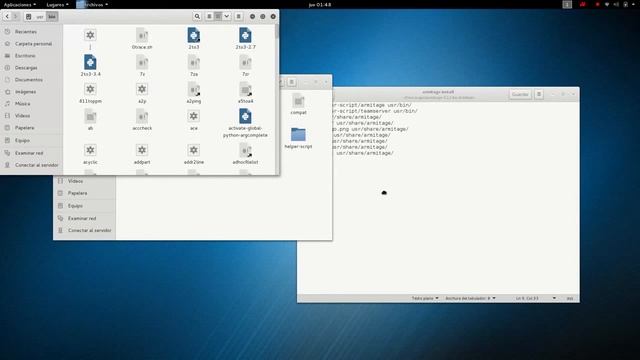The width and height of the screenshot is (640, 360).
Task: Select the 7z file icon
Action: (142, 62)
